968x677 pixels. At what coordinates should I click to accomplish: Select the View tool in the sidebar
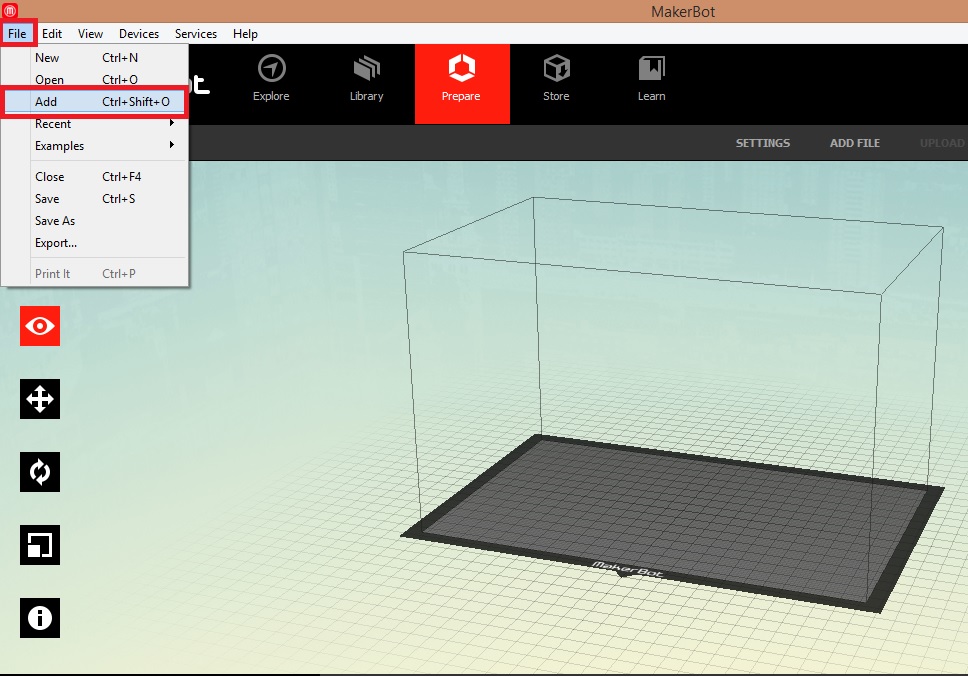coord(39,325)
